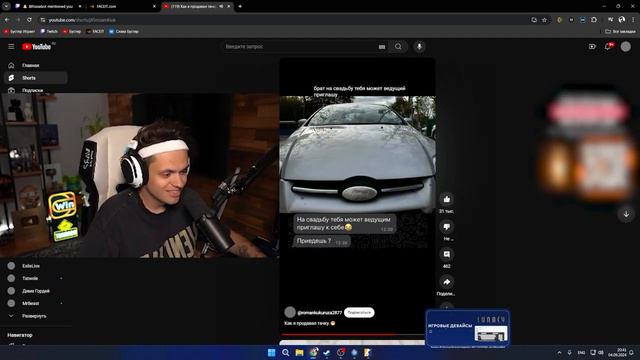Go back with browser back arrow

[x=7, y=20]
